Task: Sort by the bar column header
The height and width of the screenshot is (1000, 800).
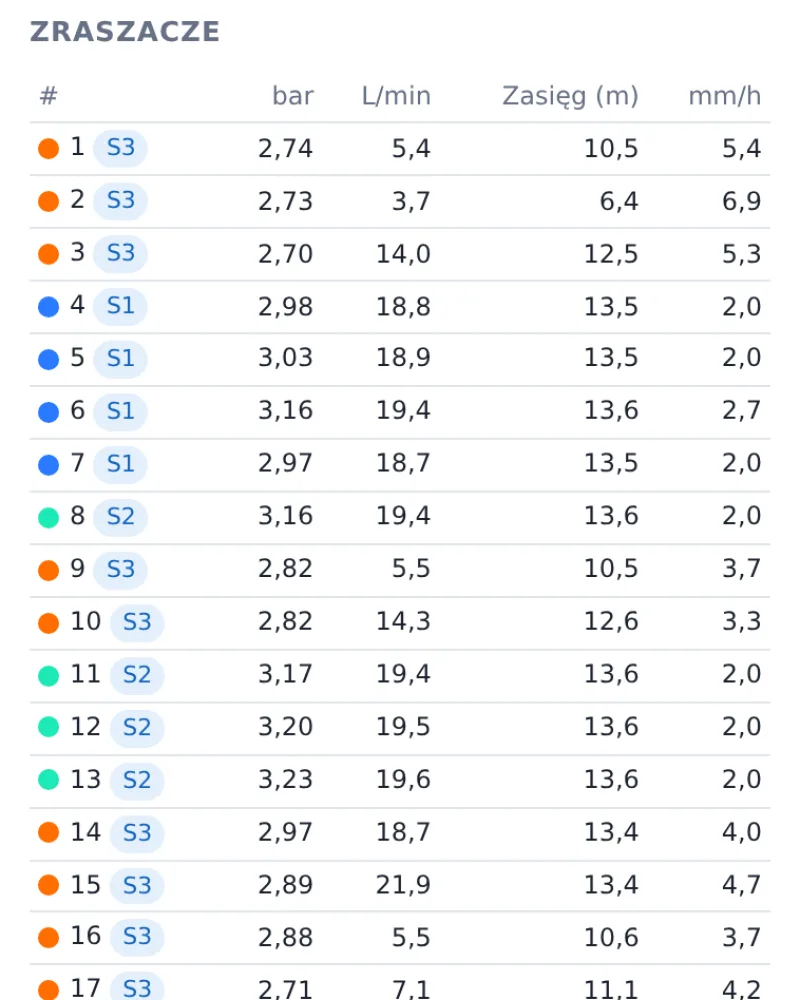Action: point(293,96)
